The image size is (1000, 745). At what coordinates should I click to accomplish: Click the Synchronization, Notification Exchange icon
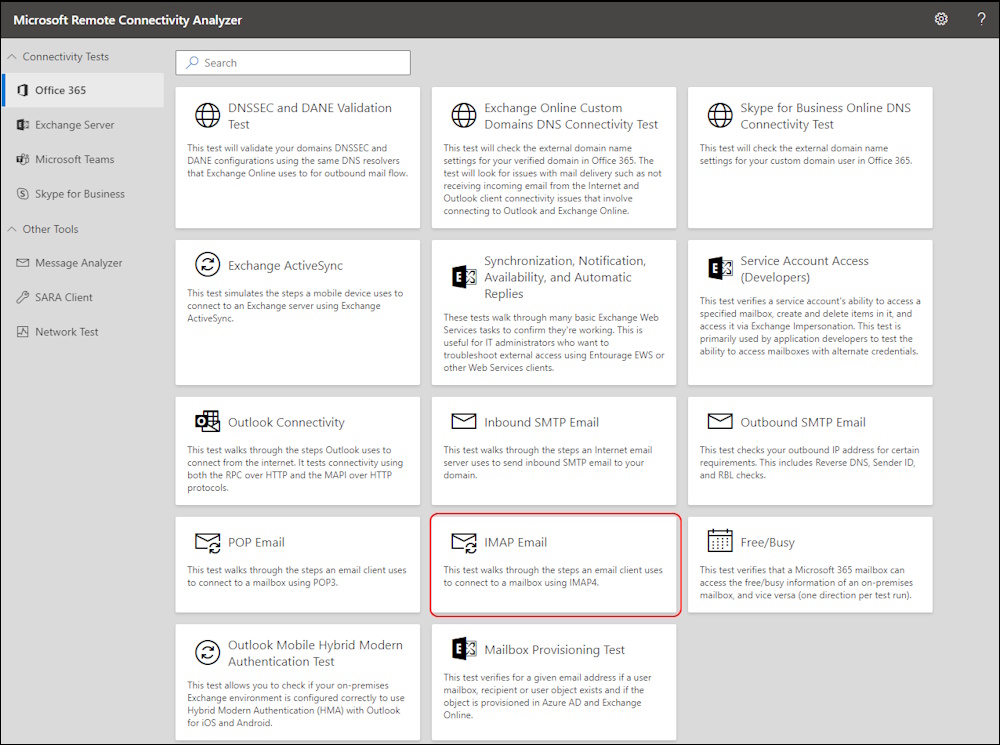pos(464,277)
